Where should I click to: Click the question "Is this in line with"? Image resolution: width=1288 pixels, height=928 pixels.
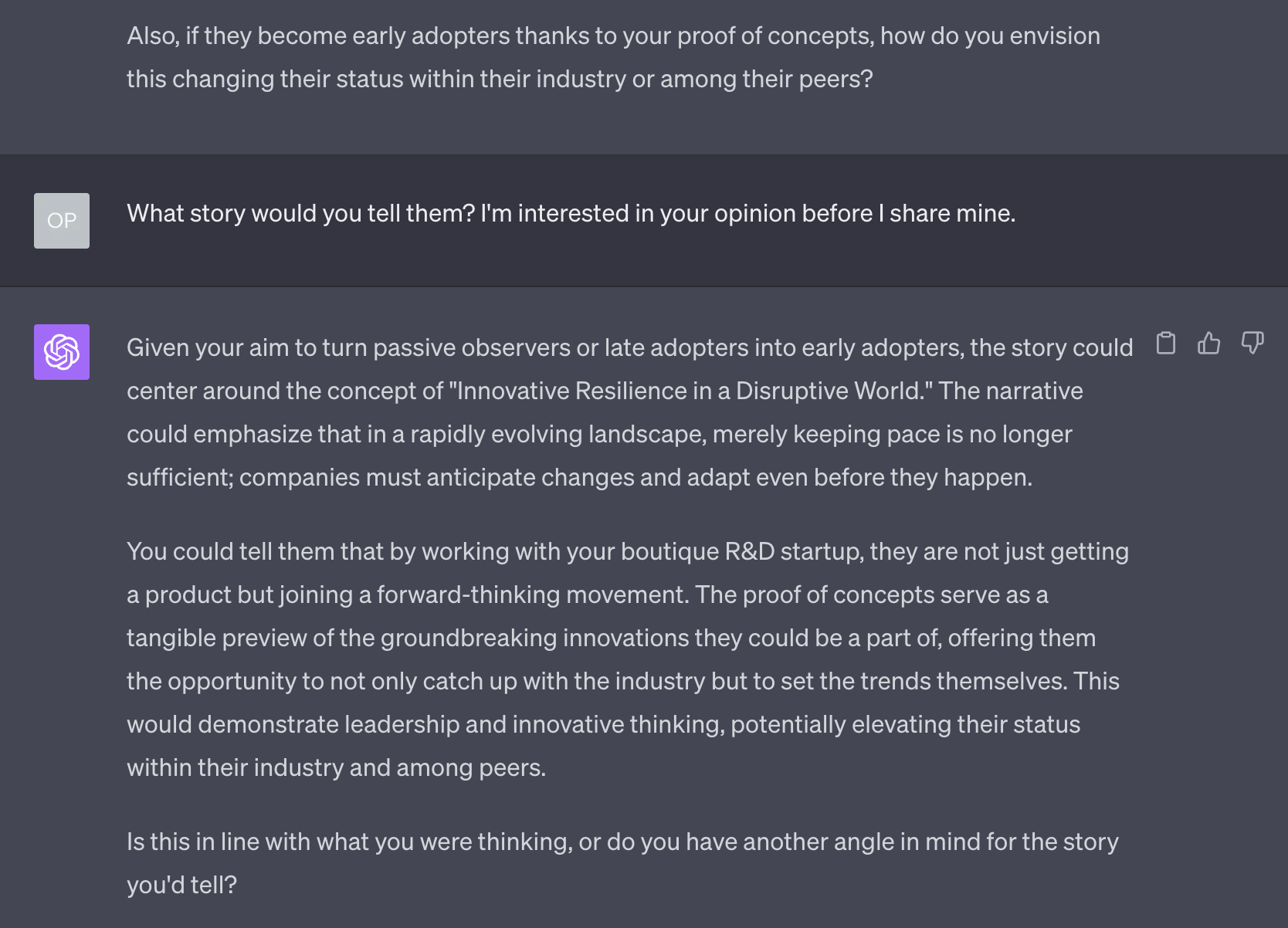pos(622,863)
